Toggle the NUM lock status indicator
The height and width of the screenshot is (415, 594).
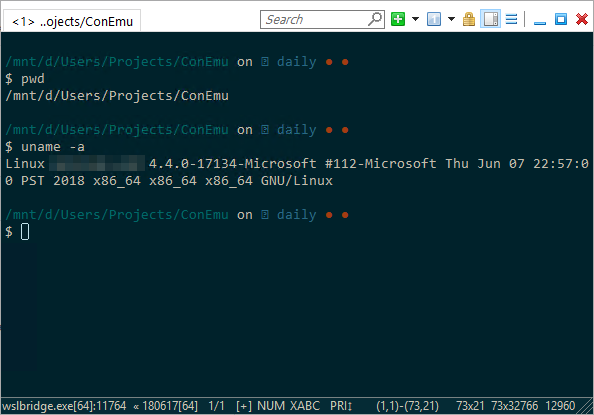click(271, 406)
